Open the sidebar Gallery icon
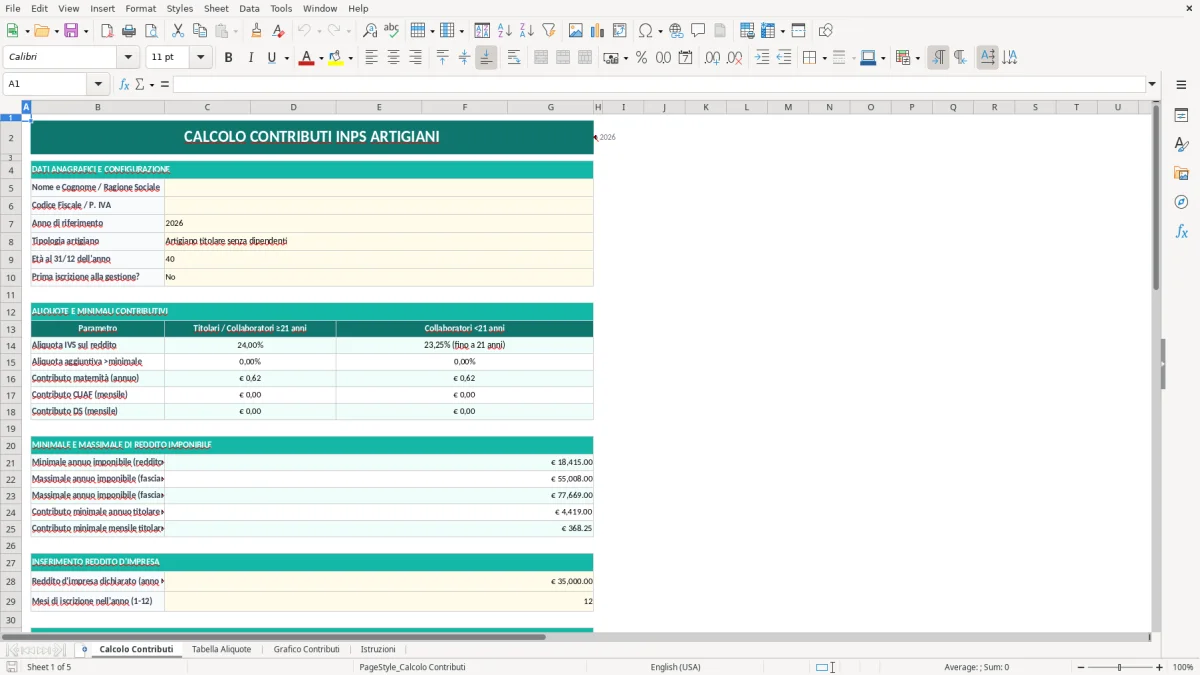Viewport: 1200px width, 675px height. pyautogui.click(x=1181, y=174)
